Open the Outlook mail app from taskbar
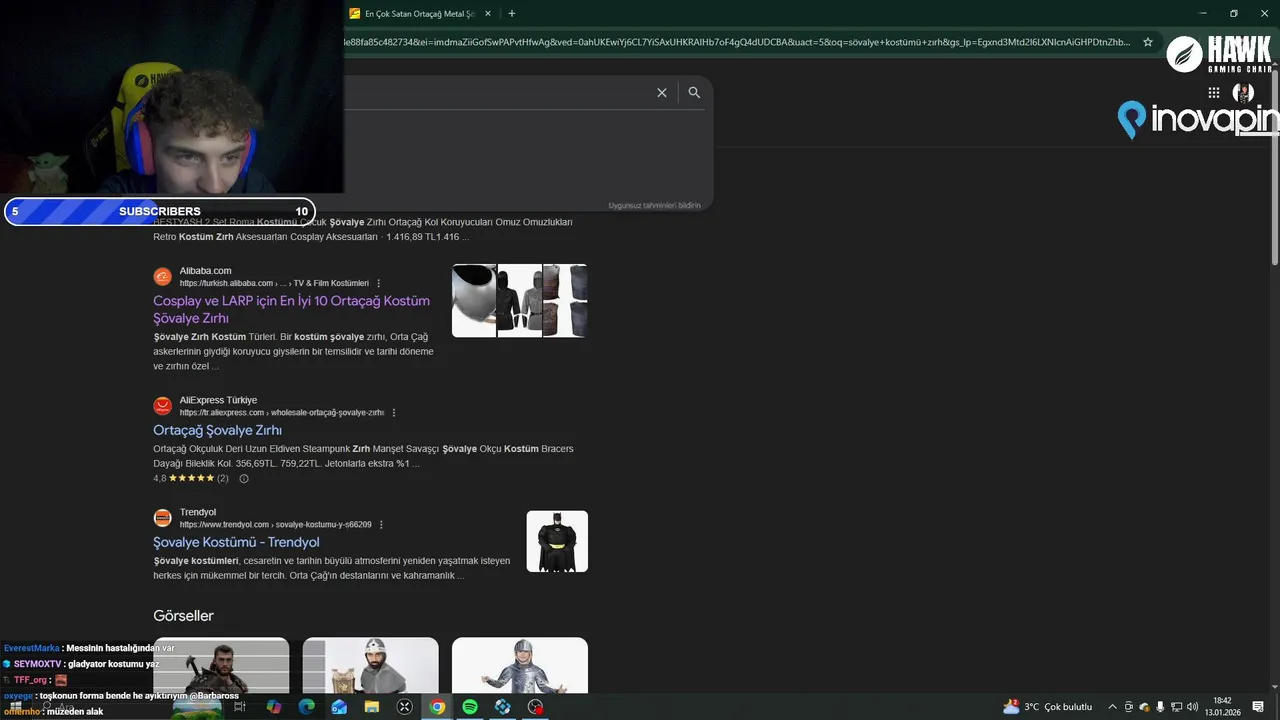Image resolution: width=1280 pixels, height=720 pixels. (339, 707)
